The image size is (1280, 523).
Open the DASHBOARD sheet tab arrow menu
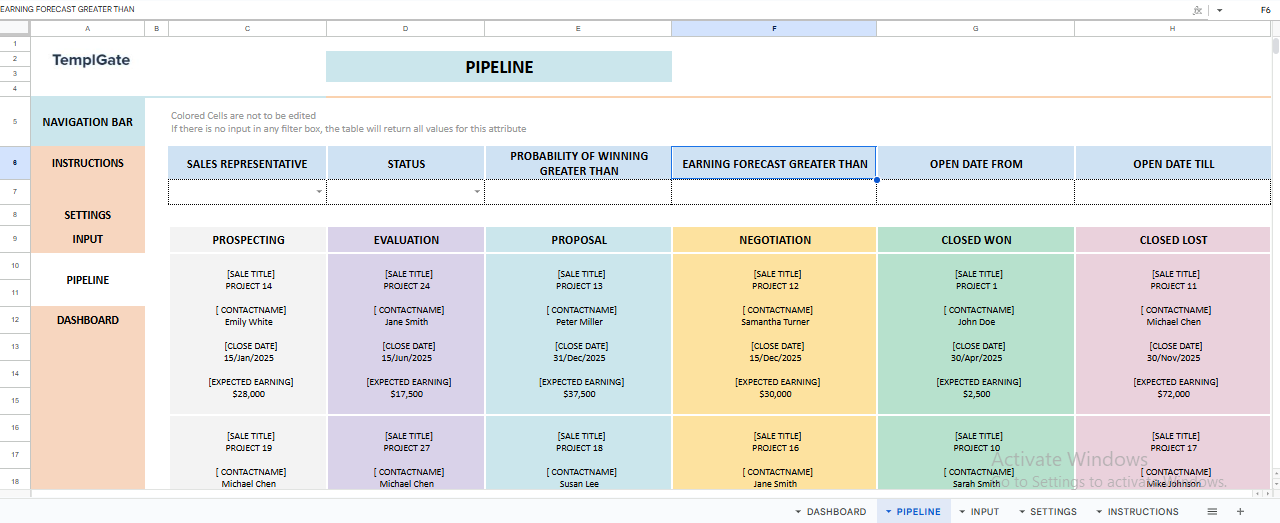pyautogui.click(x=798, y=512)
